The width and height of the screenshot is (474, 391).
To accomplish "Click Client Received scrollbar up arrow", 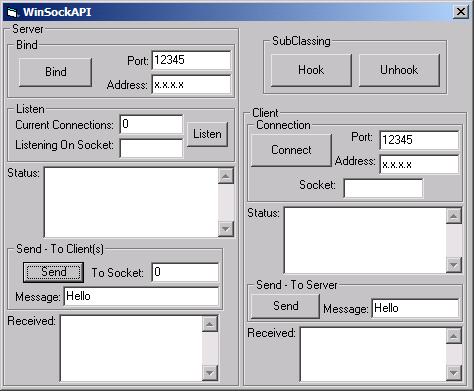I will coord(454,336).
